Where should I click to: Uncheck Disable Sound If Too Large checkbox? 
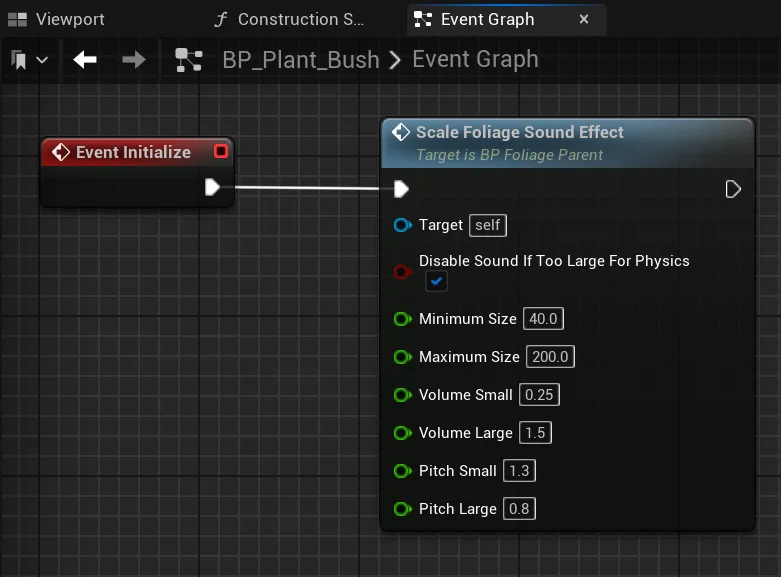coord(436,282)
